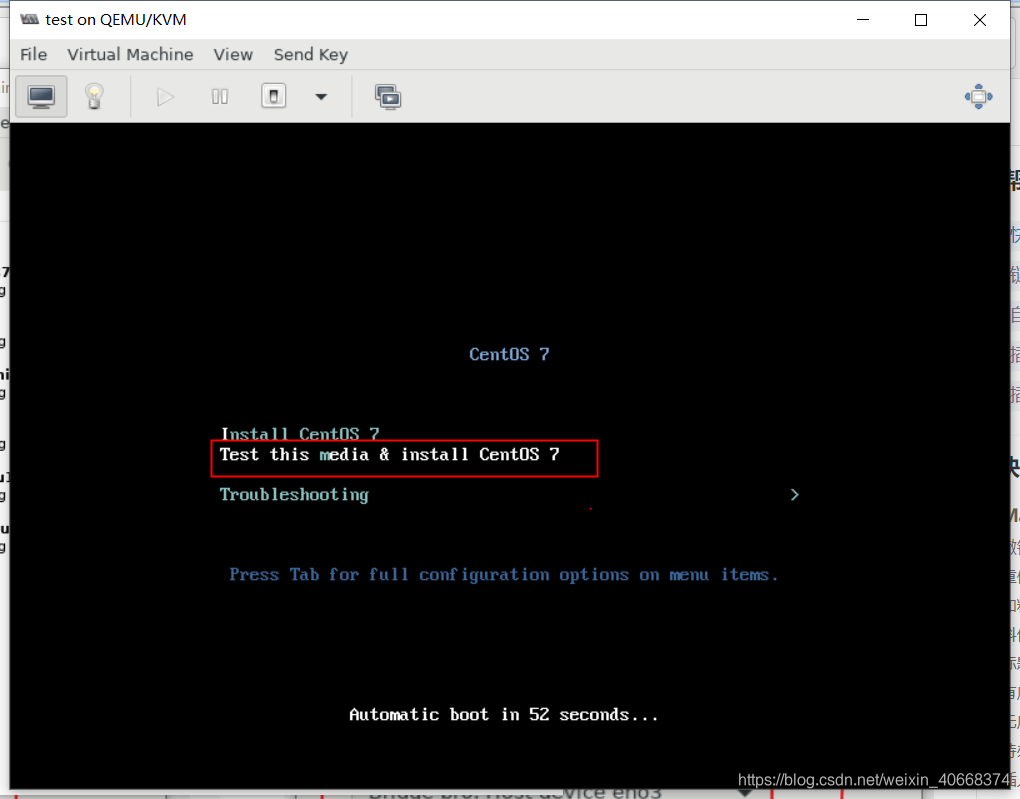The height and width of the screenshot is (799, 1020).
Task: Expand the Troubleshooting submenu arrow
Action: tap(794, 494)
